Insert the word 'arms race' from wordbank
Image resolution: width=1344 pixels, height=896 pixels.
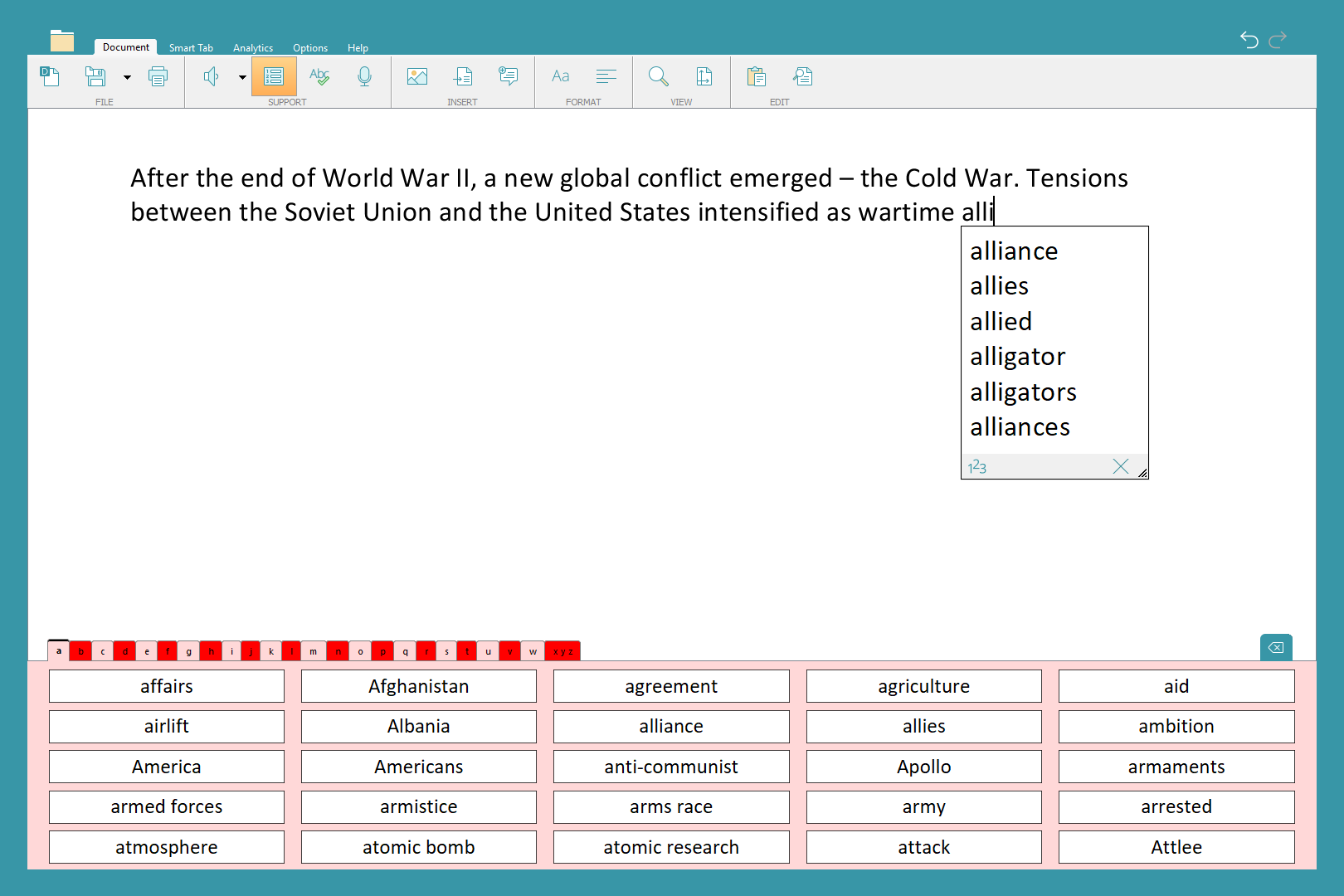coord(671,806)
